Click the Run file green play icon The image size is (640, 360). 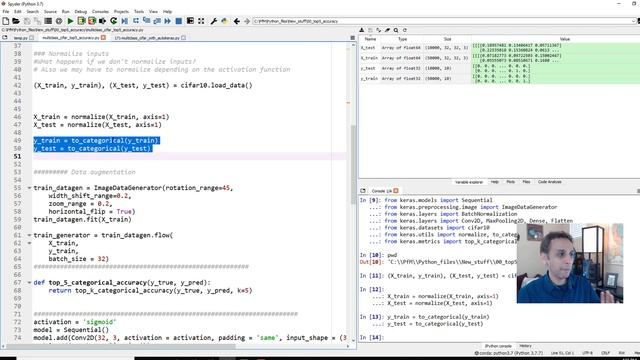[70, 21]
